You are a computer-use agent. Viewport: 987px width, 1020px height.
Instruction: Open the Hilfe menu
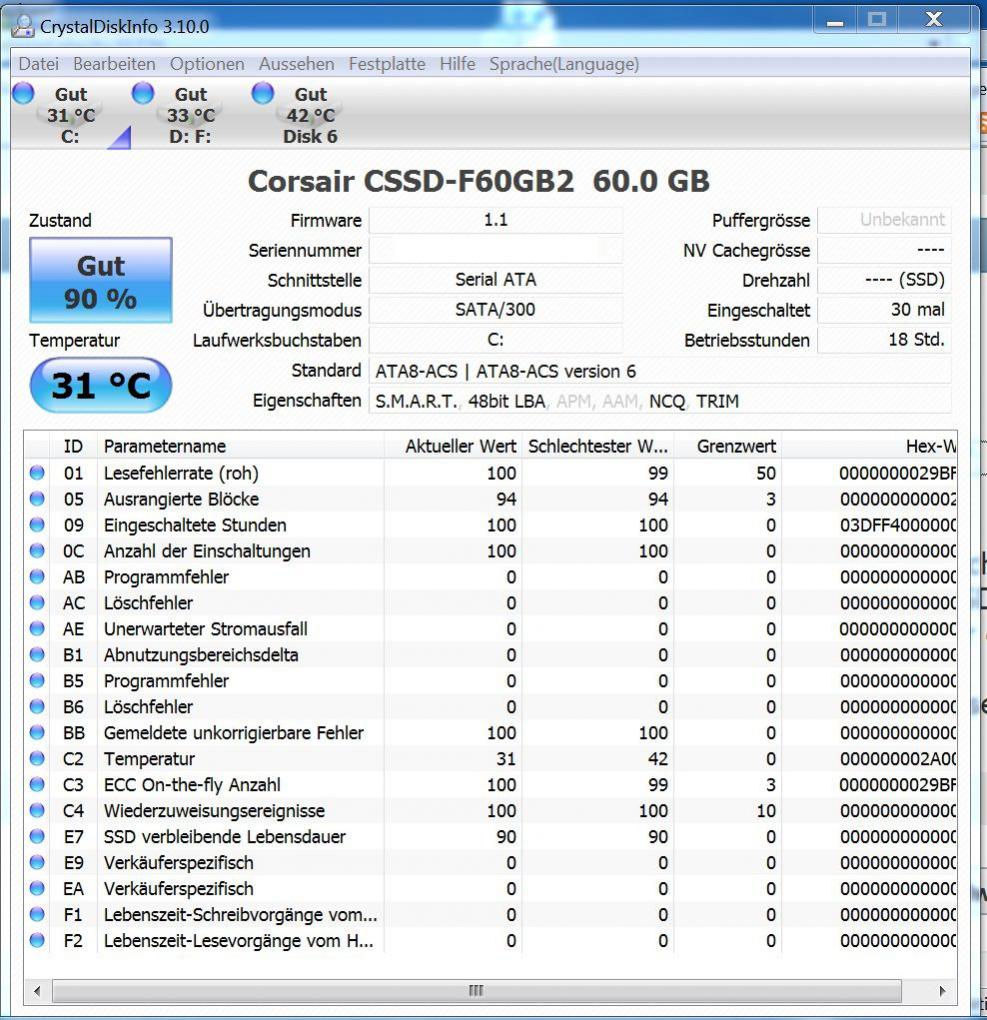[457, 64]
